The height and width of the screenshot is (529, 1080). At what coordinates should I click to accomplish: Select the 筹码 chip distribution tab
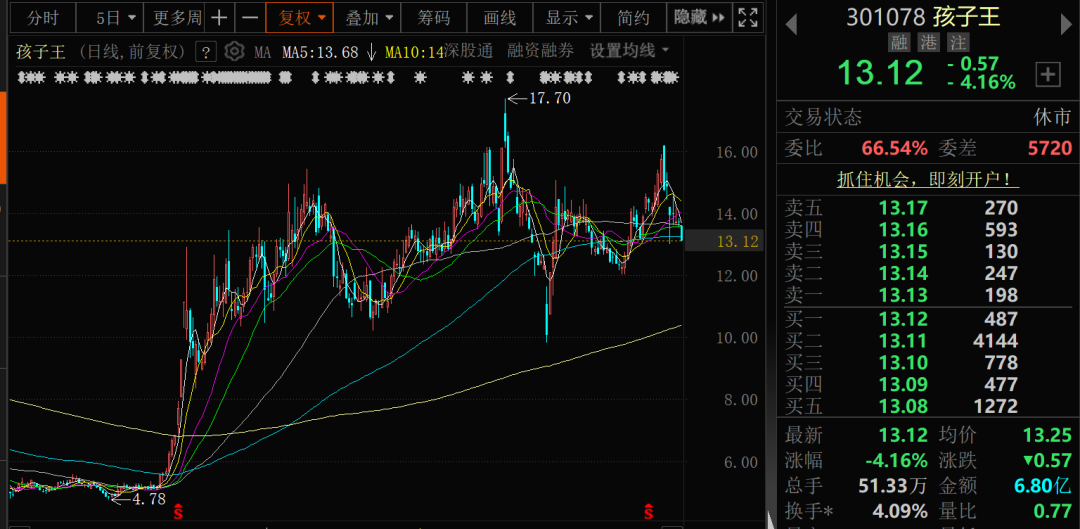[434, 18]
